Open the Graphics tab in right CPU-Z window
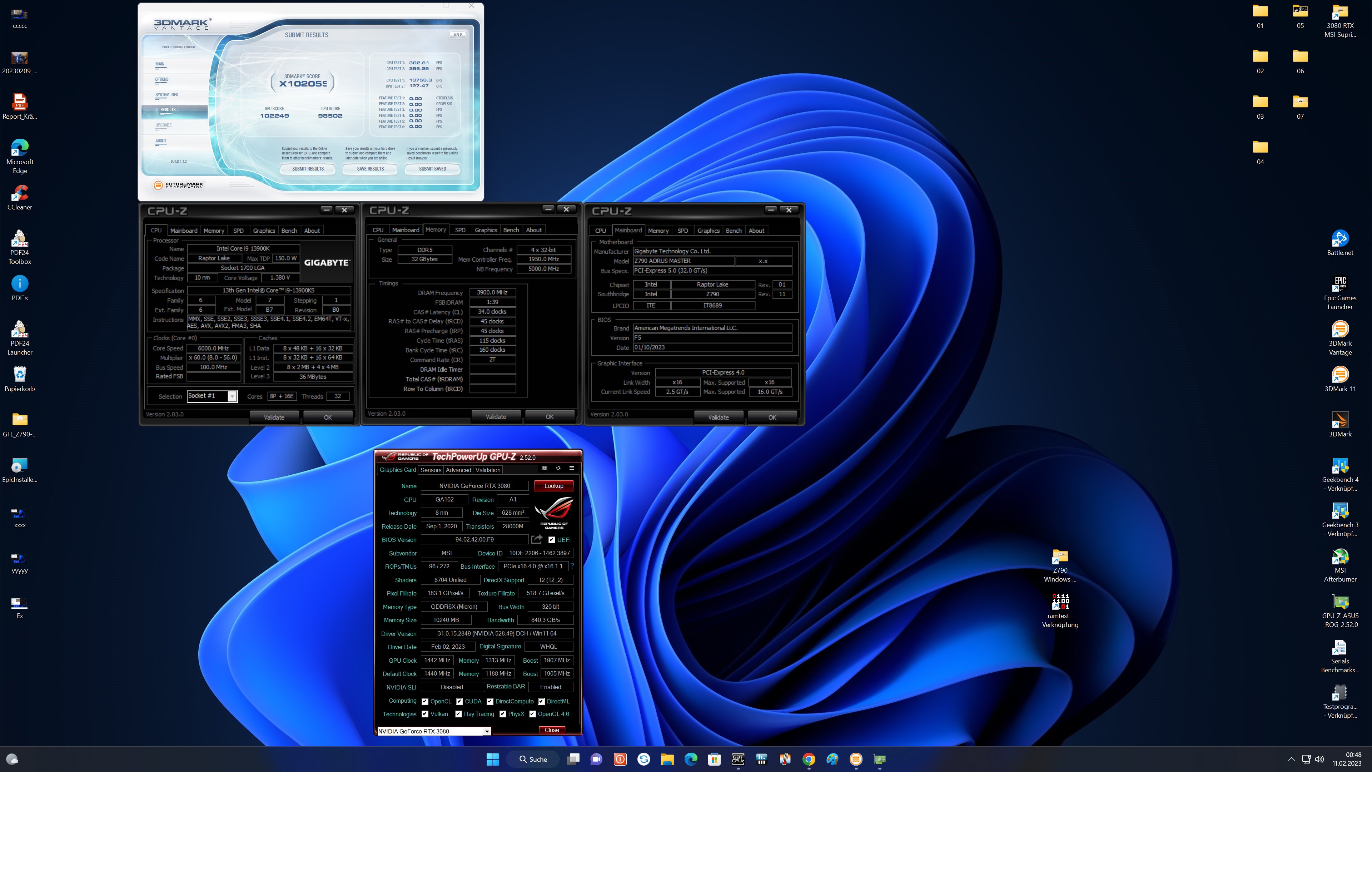Screen dimensions: 1372x875 708,230
